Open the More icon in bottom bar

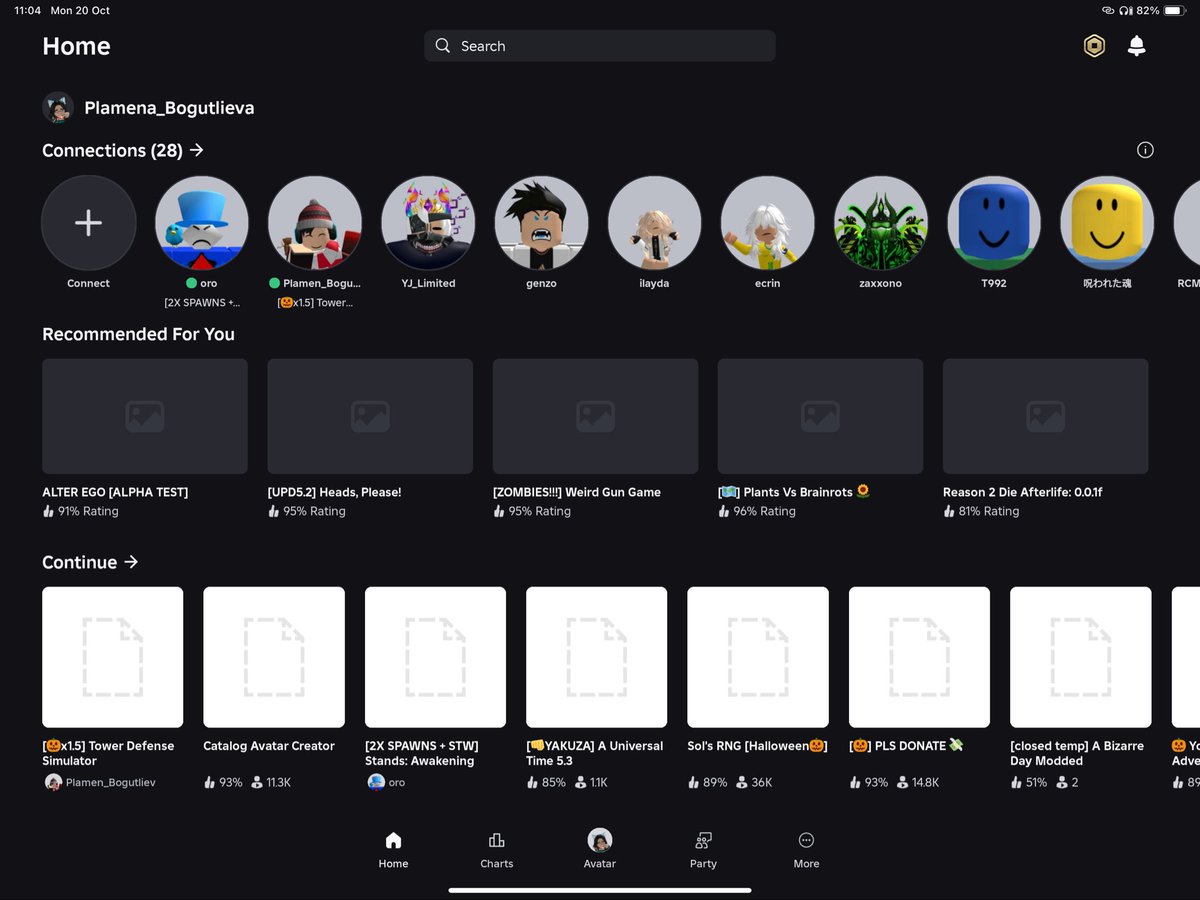point(806,840)
